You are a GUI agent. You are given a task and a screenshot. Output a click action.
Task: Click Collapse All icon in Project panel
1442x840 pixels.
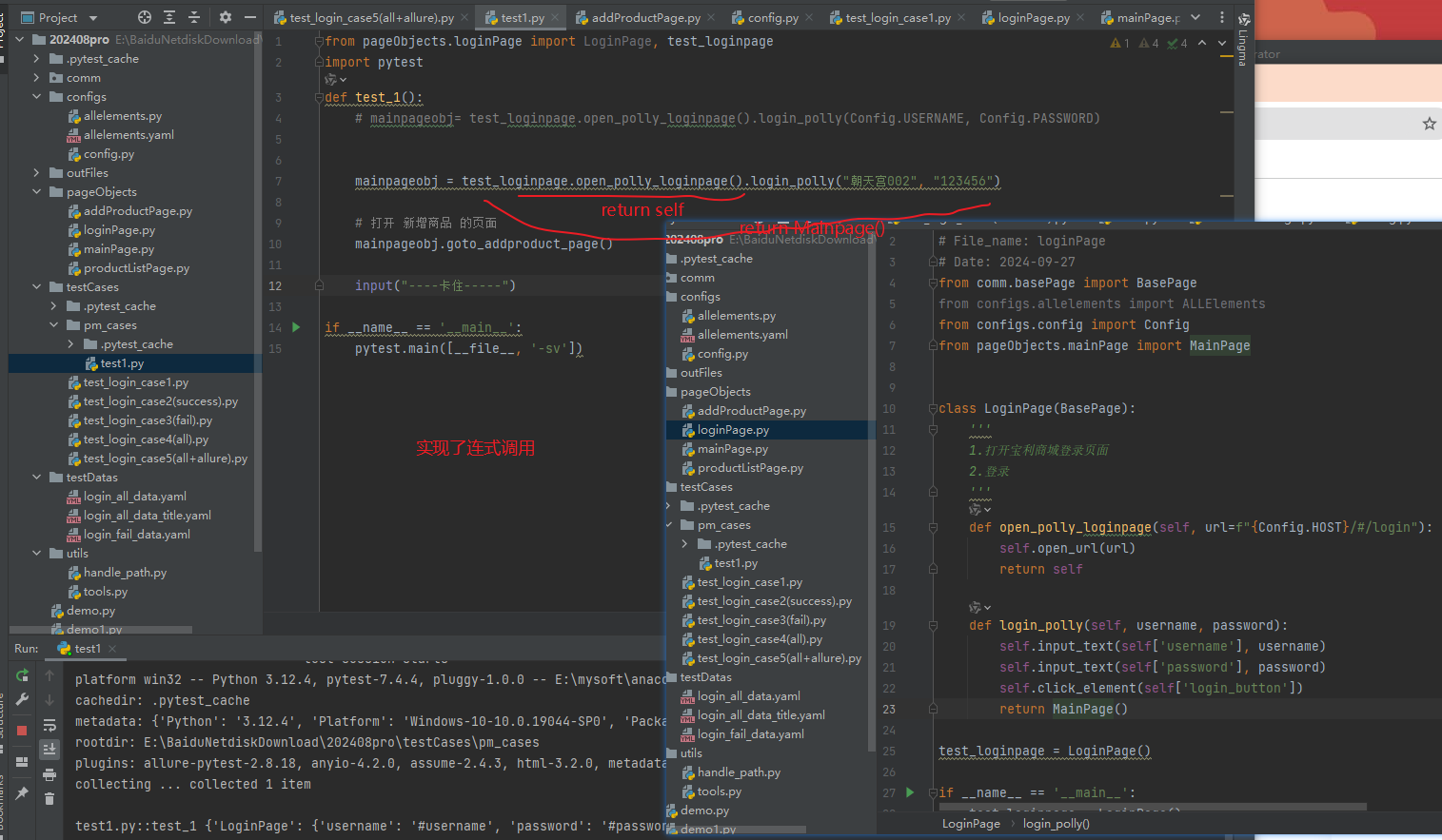coord(194,17)
